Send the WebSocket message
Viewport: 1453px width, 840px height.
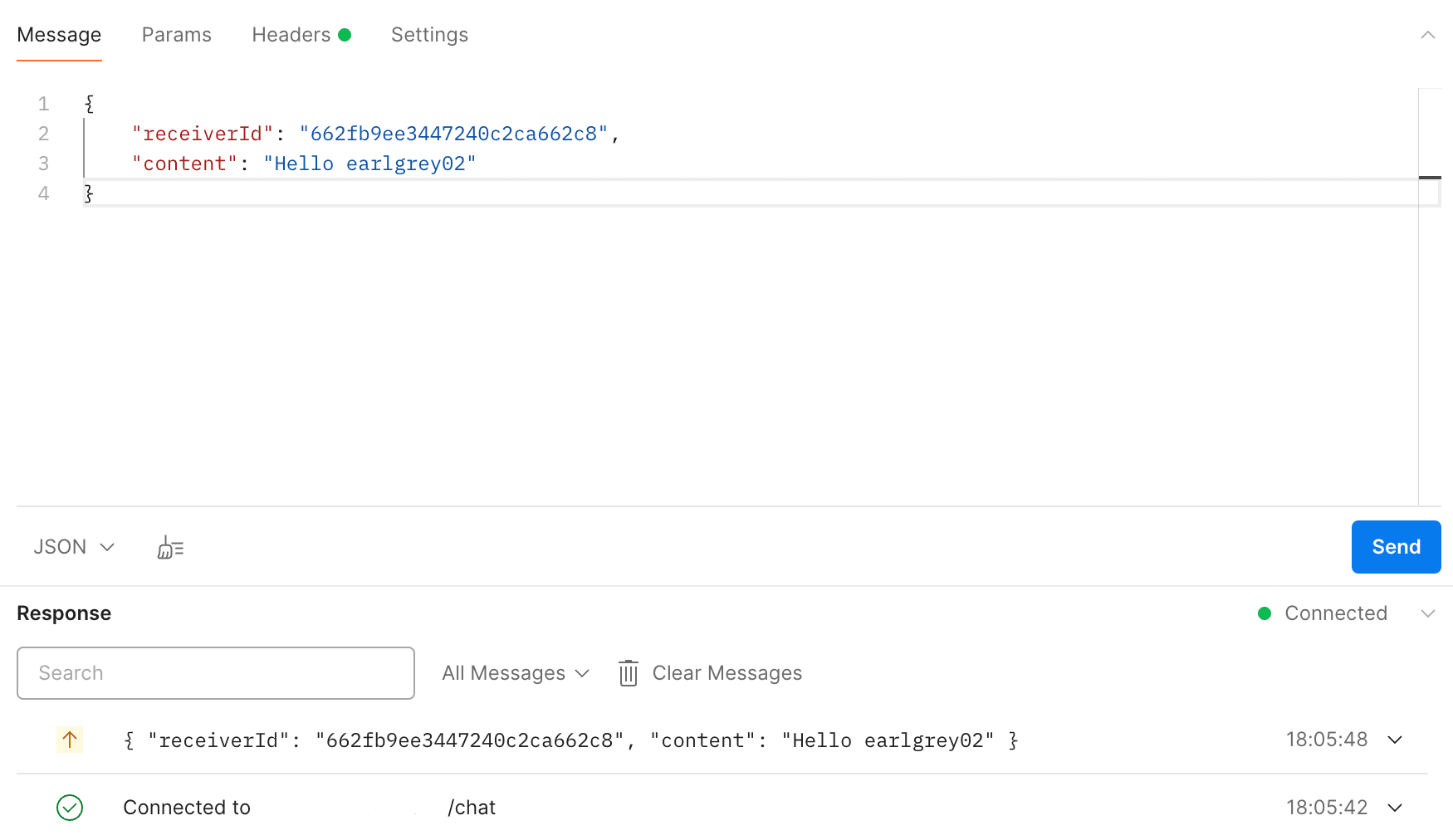pyautogui.click(x=1396, y=547)
